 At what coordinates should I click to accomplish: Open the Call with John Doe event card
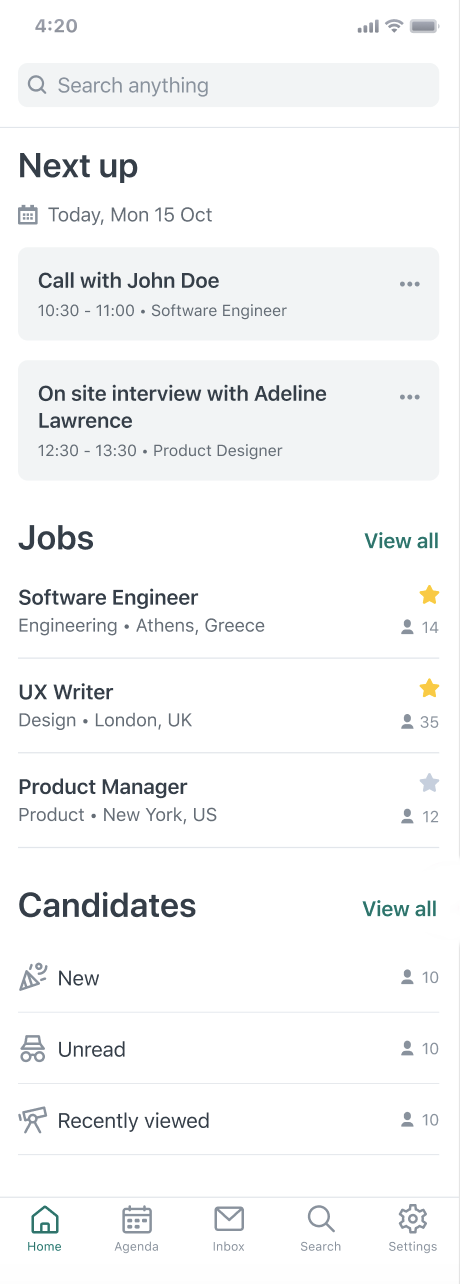pos(229,294)
